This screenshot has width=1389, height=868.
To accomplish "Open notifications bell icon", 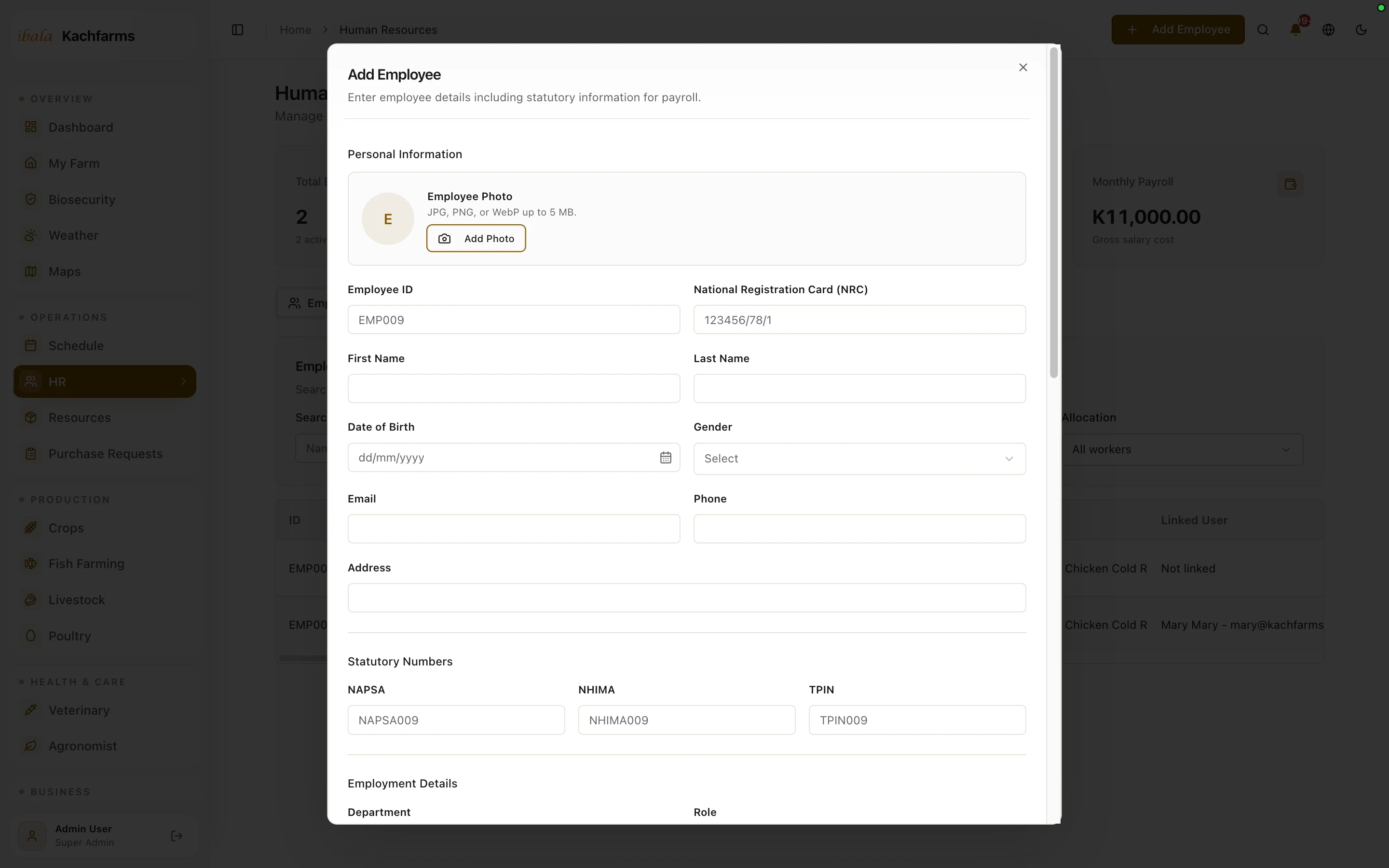I will click(x=1295, y=30).
